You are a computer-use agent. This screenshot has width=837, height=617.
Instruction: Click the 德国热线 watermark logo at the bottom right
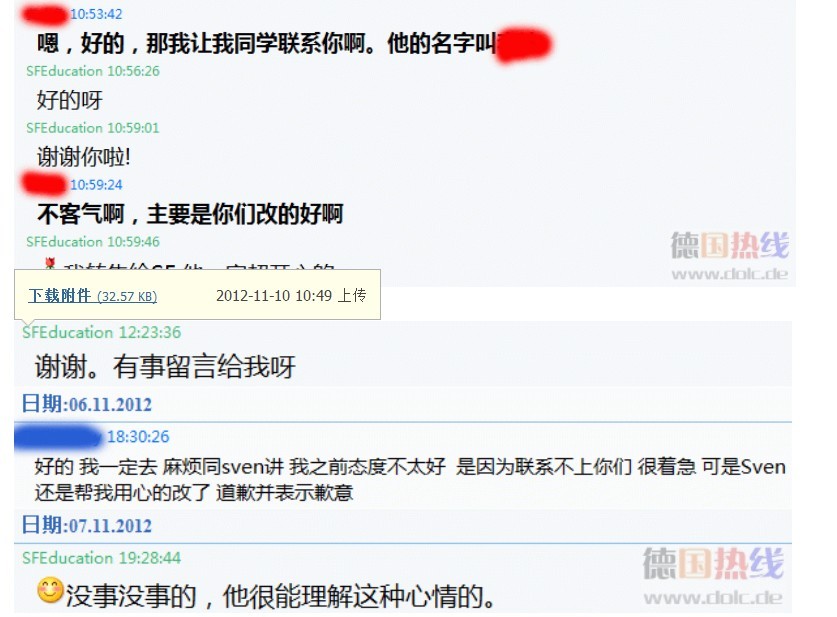pyautogui.click(x=713, y=564)
